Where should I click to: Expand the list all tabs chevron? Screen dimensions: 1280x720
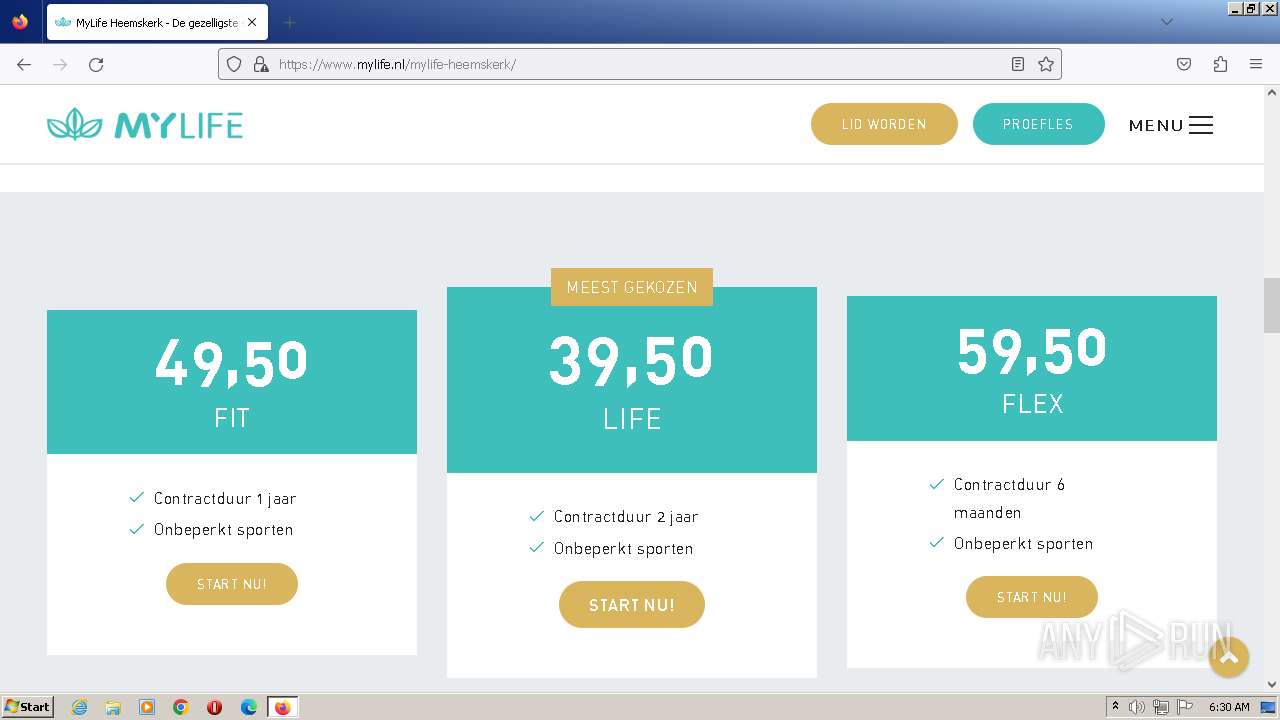(x=1166, y=22)
